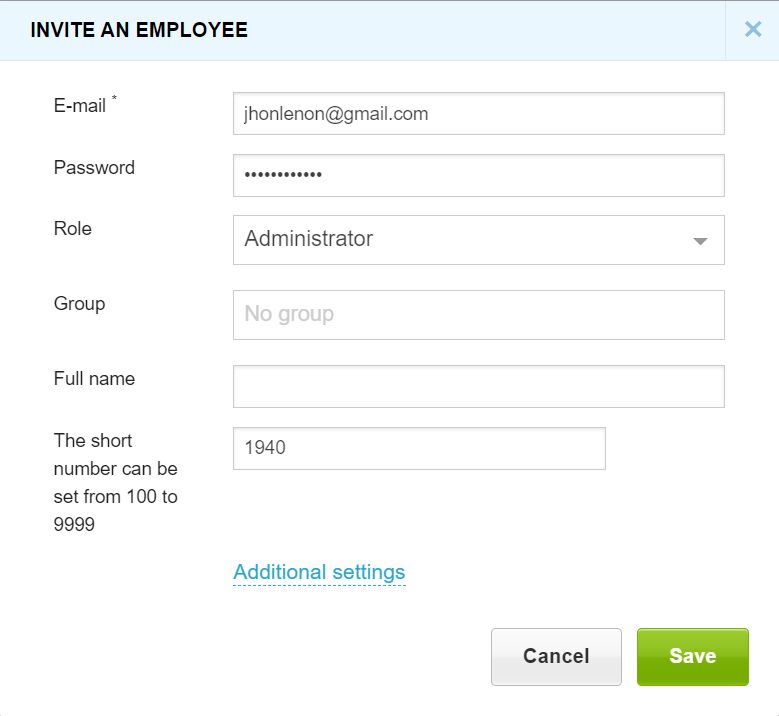Open the Additional settings link
Viewport: 779px width, 716px height.
click(x=319, y=572)
